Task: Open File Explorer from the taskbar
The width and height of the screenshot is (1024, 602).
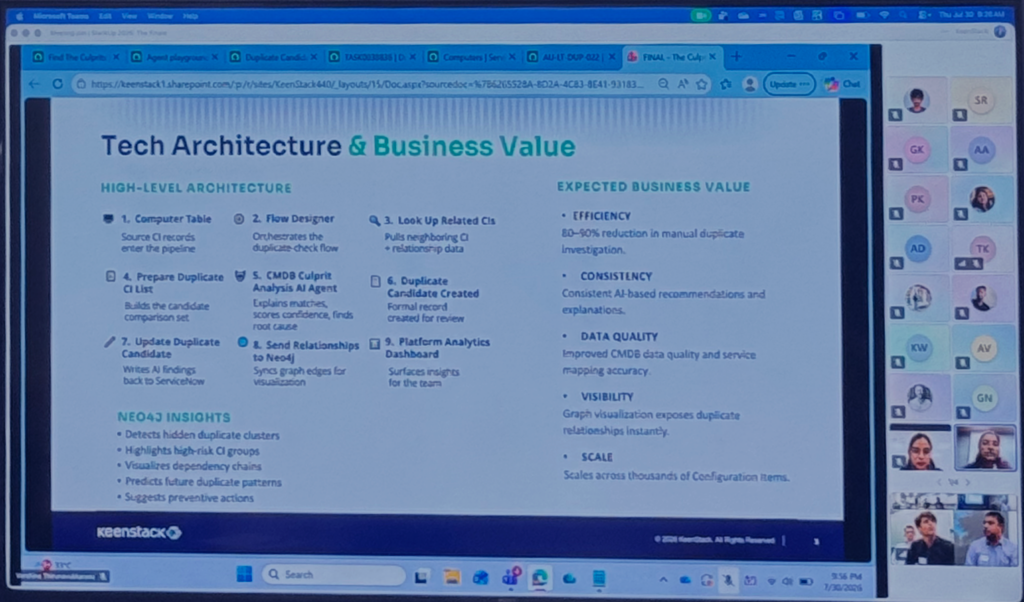Action: pos(451,577)
